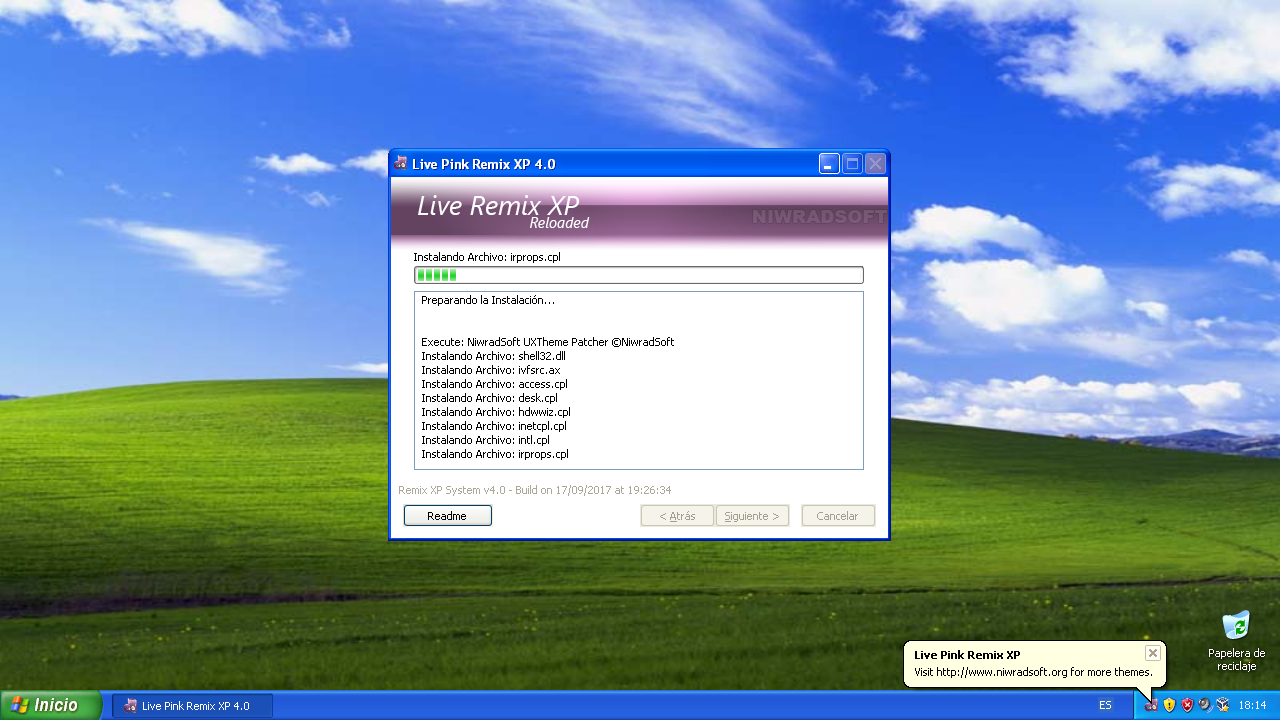1280x720 pixels.
Task: Click the Readme button
Action: 447,516
